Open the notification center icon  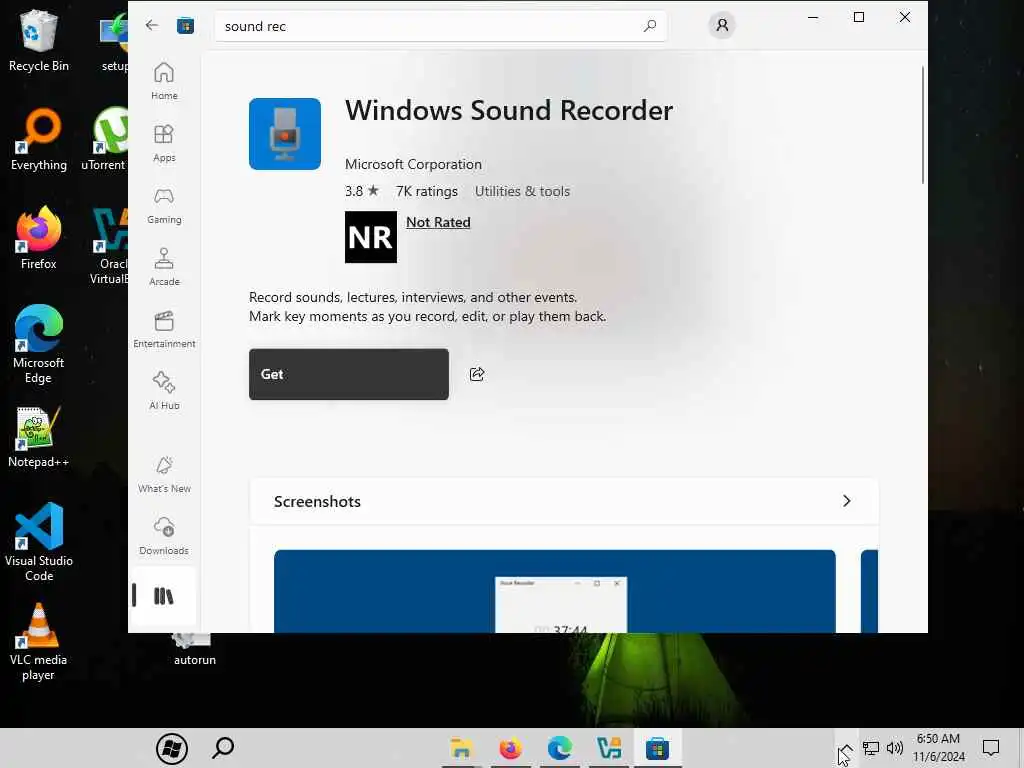(991, 748)
